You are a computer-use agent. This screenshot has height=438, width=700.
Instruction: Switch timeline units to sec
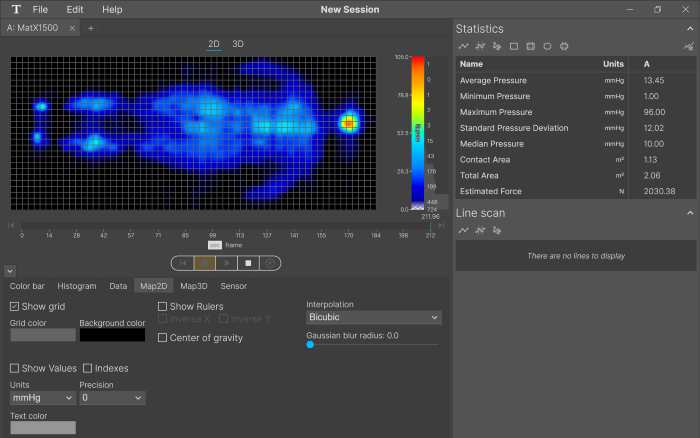[215, 245]
